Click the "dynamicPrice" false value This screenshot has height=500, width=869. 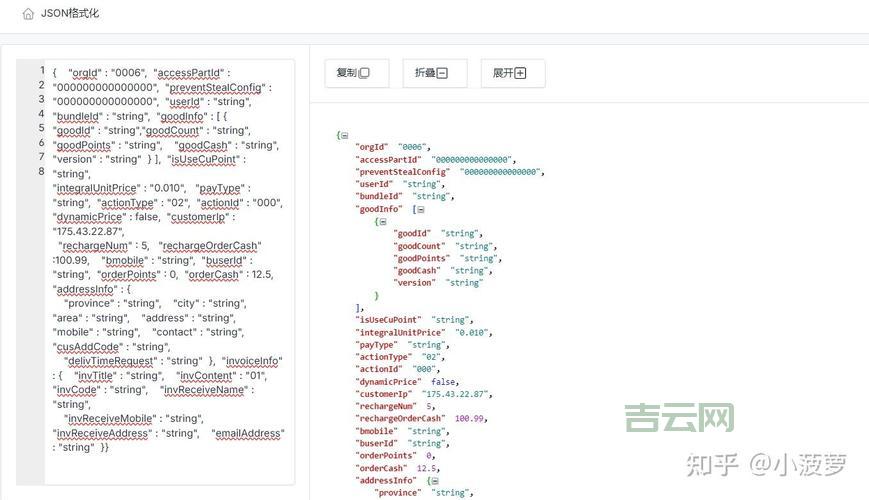point(443,382)
